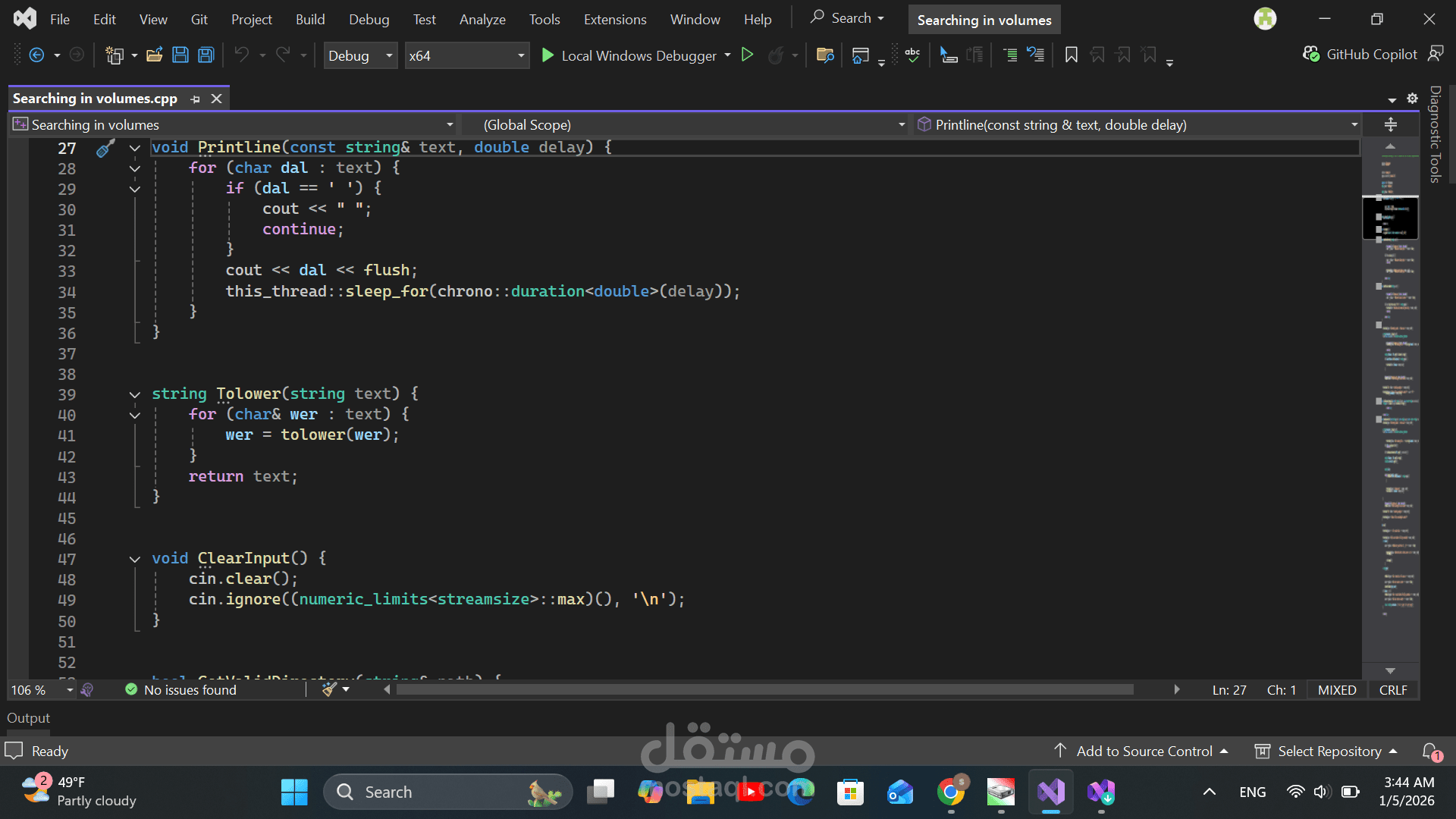Collapse the Tolower function outlining at line 39
Image resolution: width=1456 pixels, height=819 pixels.
point(135,394)
